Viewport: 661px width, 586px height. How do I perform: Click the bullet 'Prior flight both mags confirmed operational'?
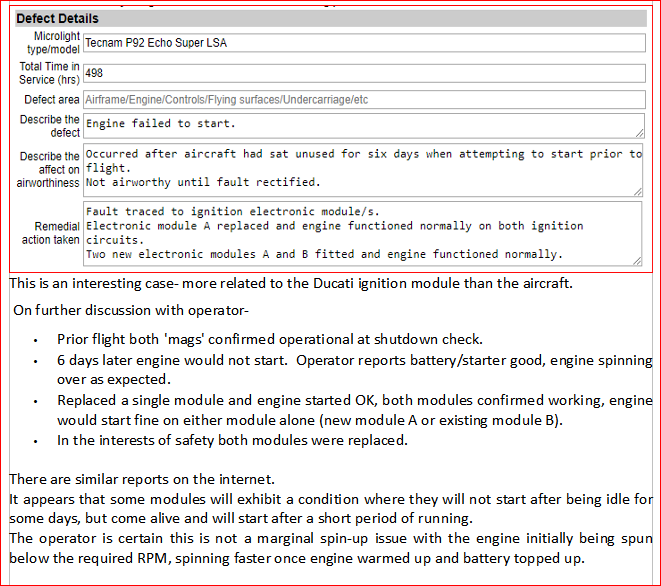(x=270, y=339)
